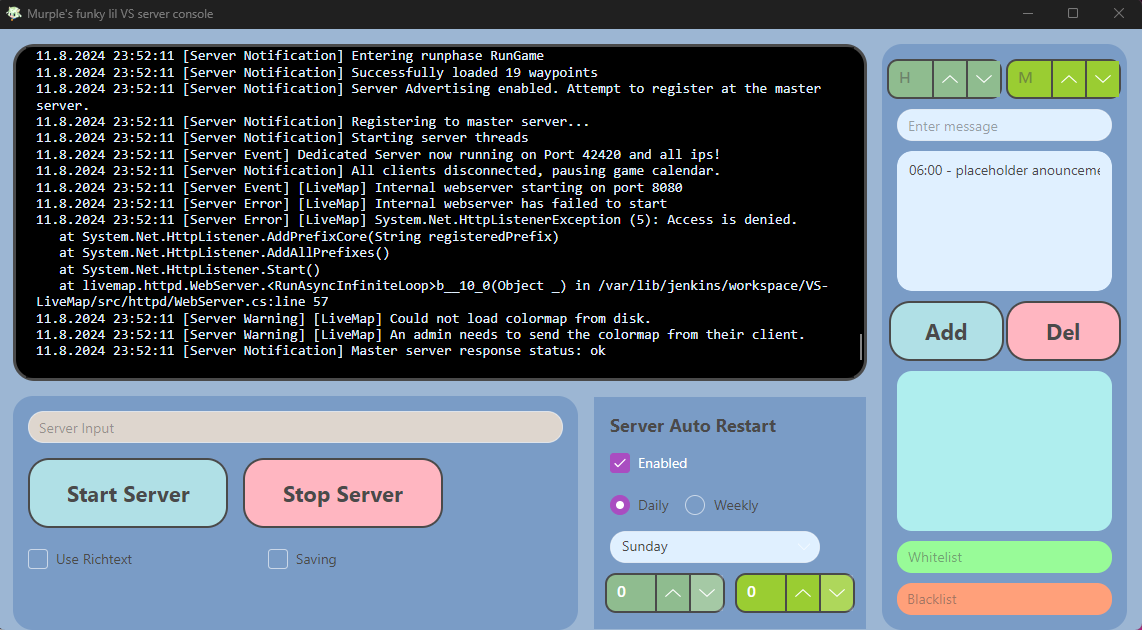This screenshot has height=630, width=1142.
Task: Increase the announcement hour (H) value
Action: point(951,79)
